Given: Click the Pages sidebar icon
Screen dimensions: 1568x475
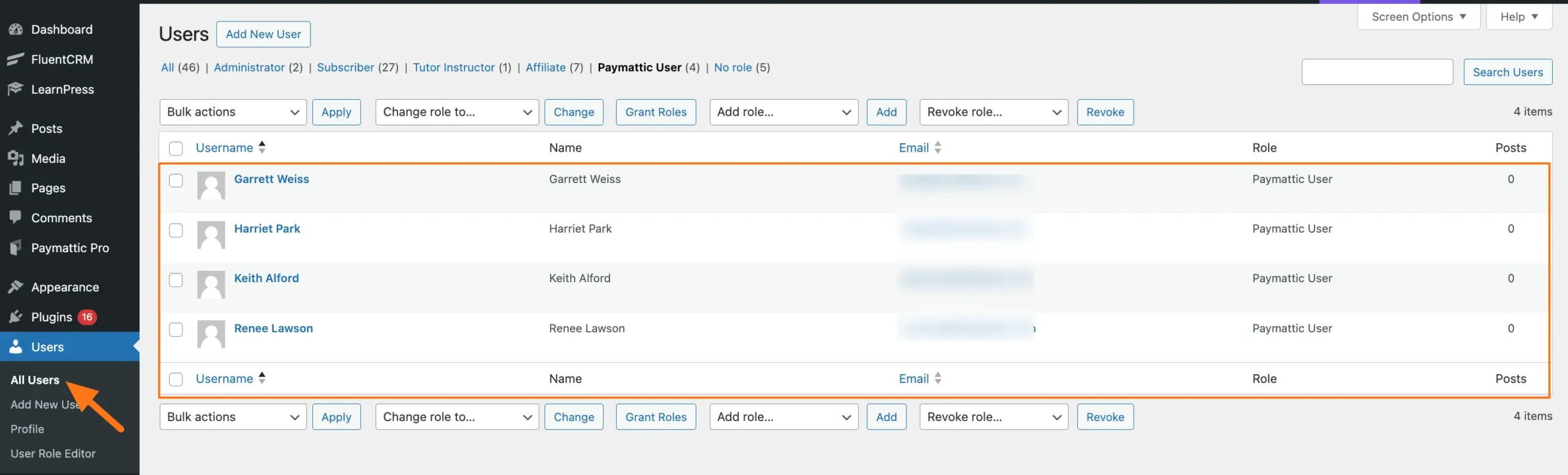Looking at the screenshot, I should click(16, 188).
